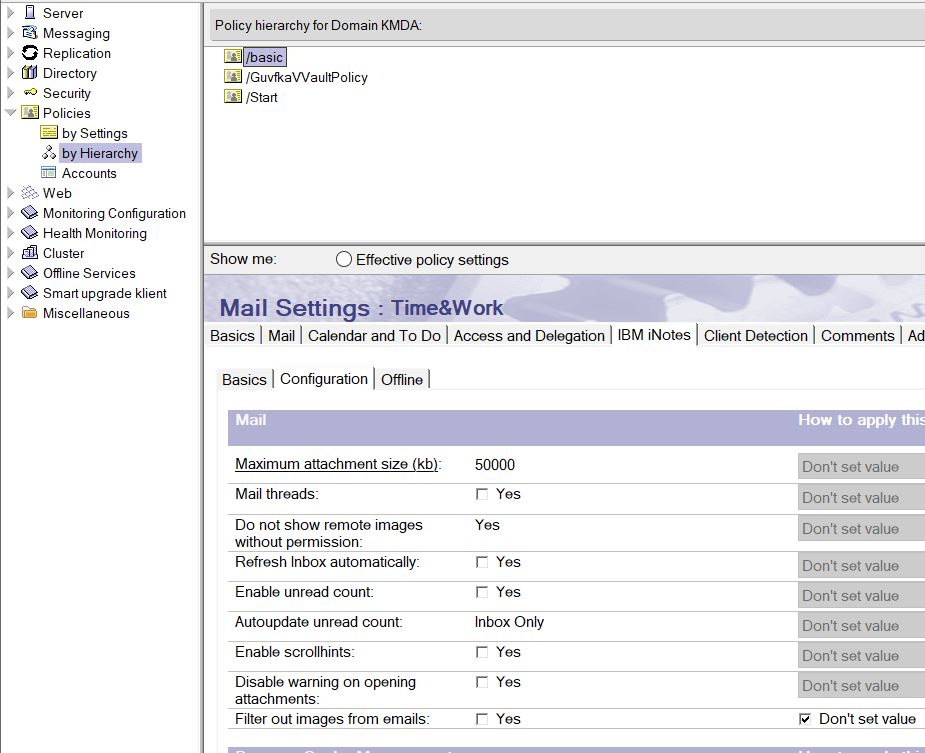Check Enable unread count Yes checkbox
The image size is (925, 753).
click(x=482, y=592)
